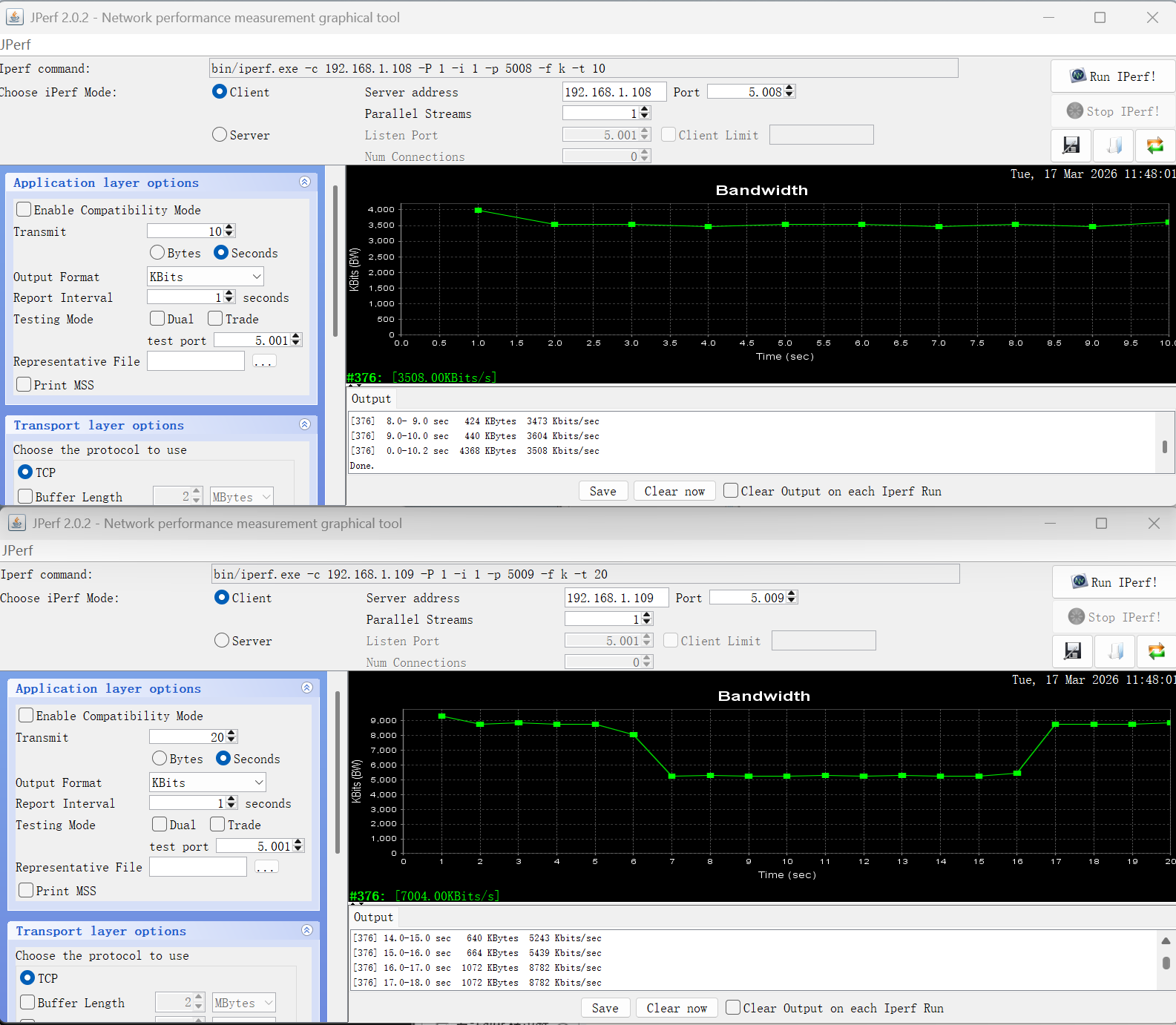Stop IPerf in the bottom window
Screen dimensions: 1176x1025
(1114, 617)
